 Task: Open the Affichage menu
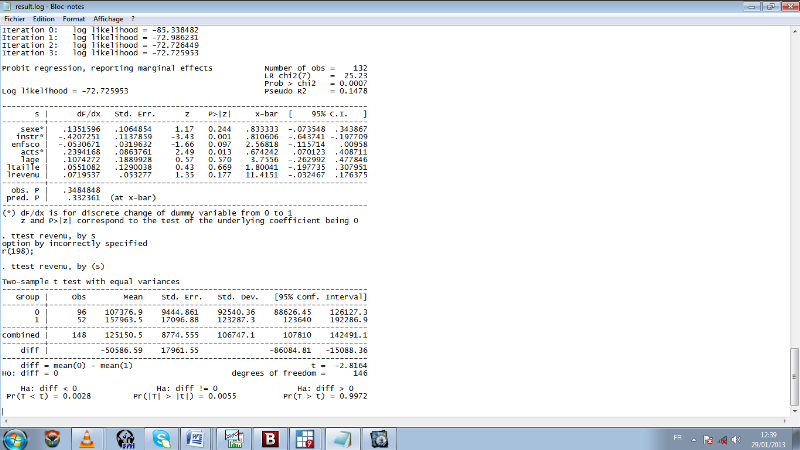[x=108, y=19]
